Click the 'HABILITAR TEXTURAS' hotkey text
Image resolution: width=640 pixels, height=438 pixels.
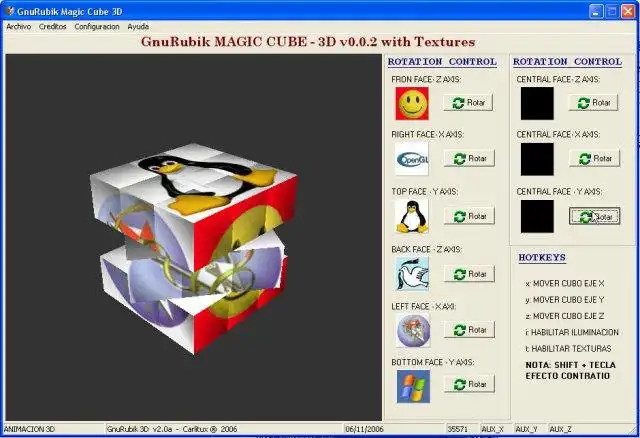tap(568, 349)
